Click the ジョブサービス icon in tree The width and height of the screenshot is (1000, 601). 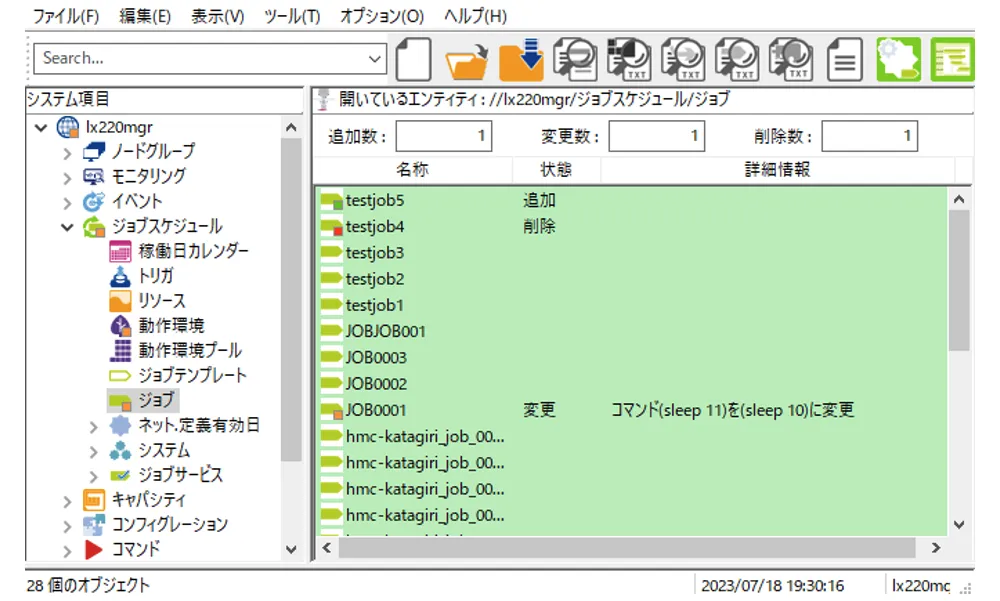click(x=120, y=475)
